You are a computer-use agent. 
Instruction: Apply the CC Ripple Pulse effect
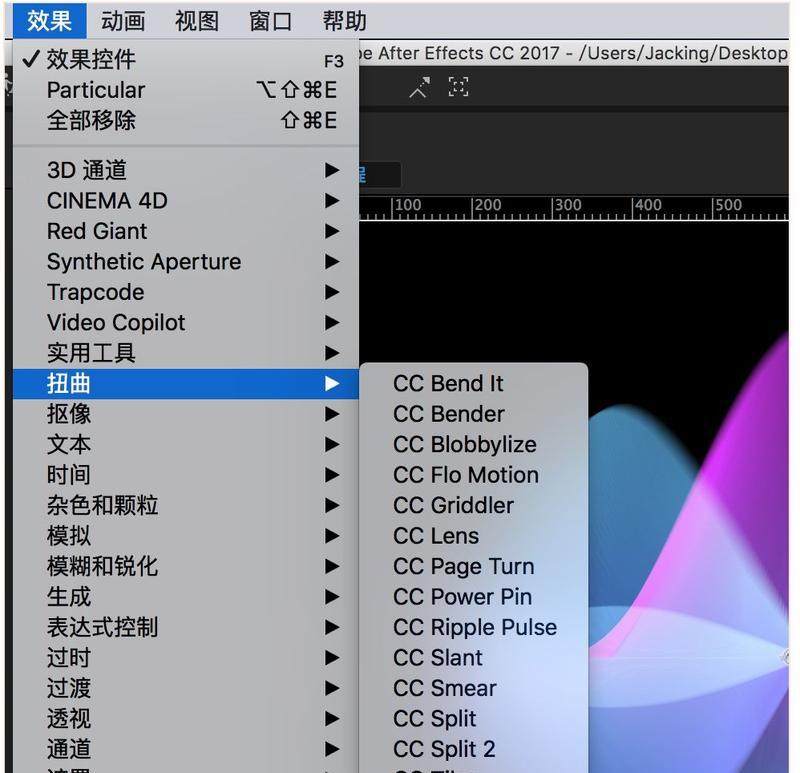474,627
